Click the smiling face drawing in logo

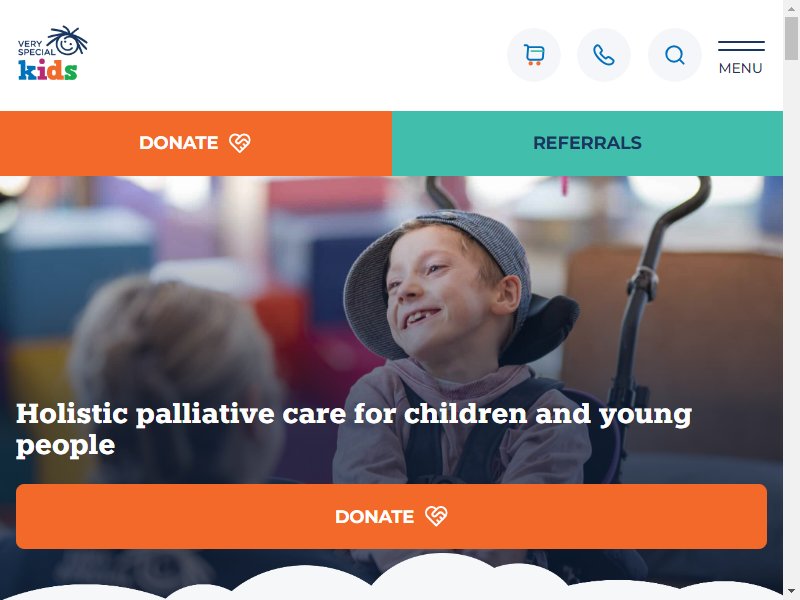click(67, 41)
